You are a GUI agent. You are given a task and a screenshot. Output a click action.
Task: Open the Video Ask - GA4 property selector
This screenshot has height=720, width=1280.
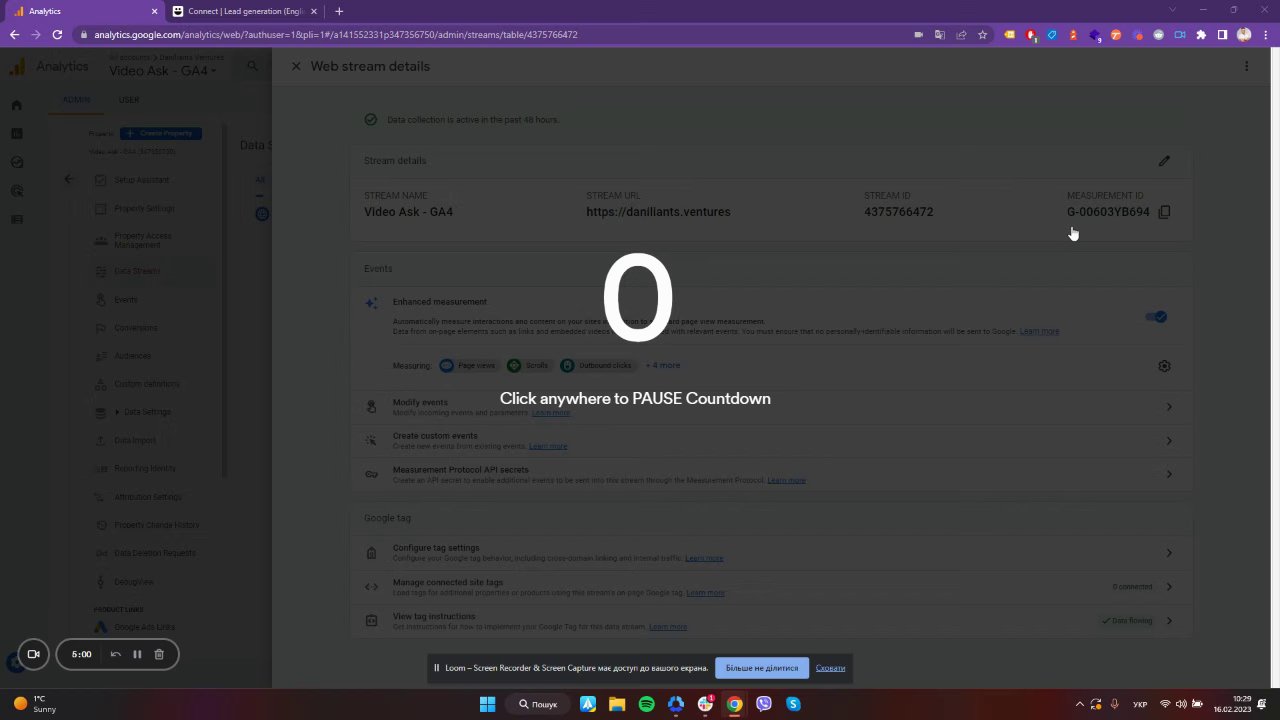tap(163, 71)
